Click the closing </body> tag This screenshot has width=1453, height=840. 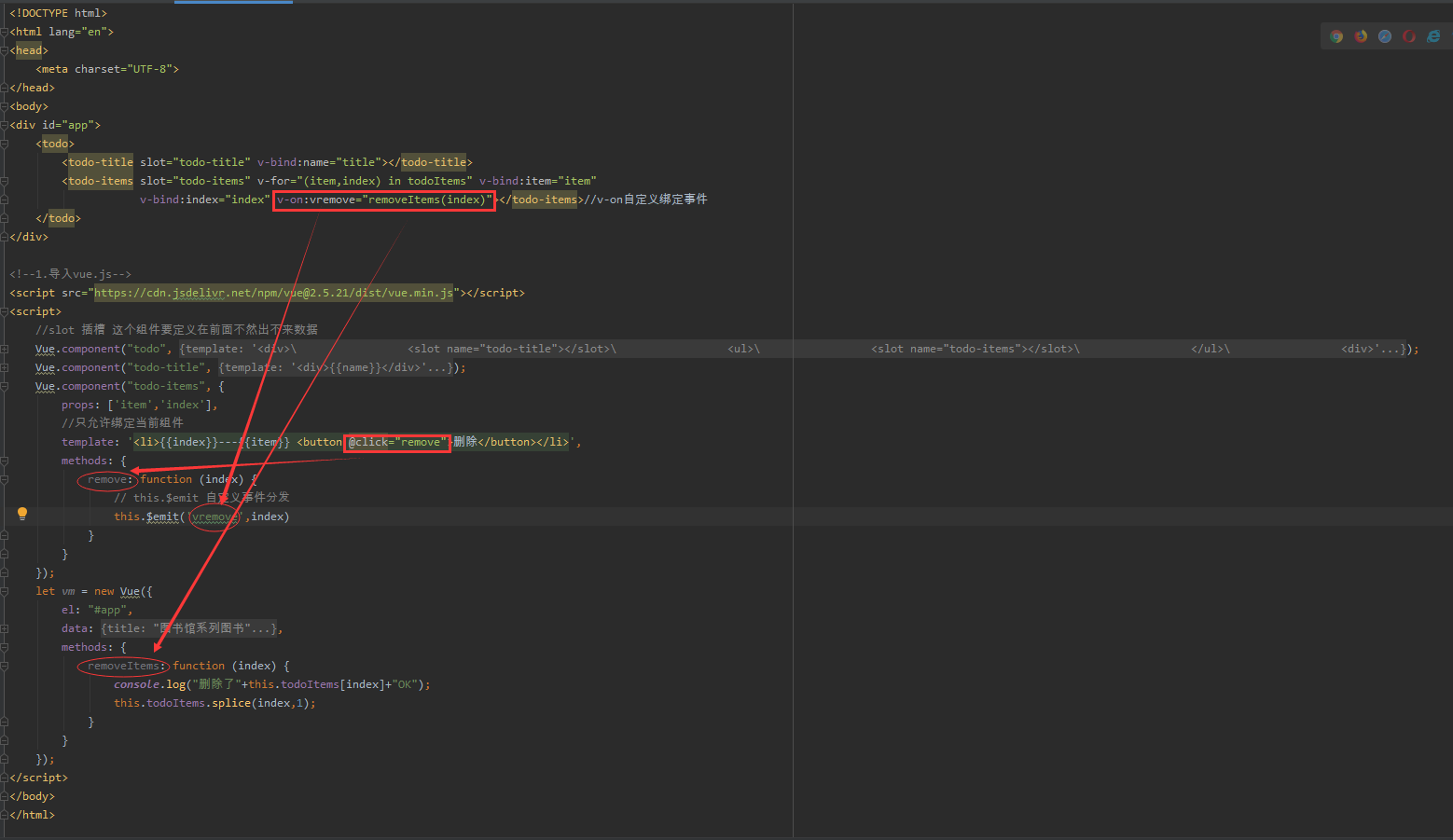32,796
